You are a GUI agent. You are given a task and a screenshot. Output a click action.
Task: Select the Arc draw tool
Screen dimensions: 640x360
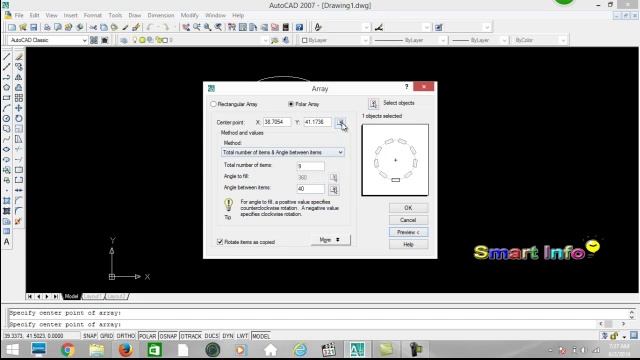(x=7, y=108)
